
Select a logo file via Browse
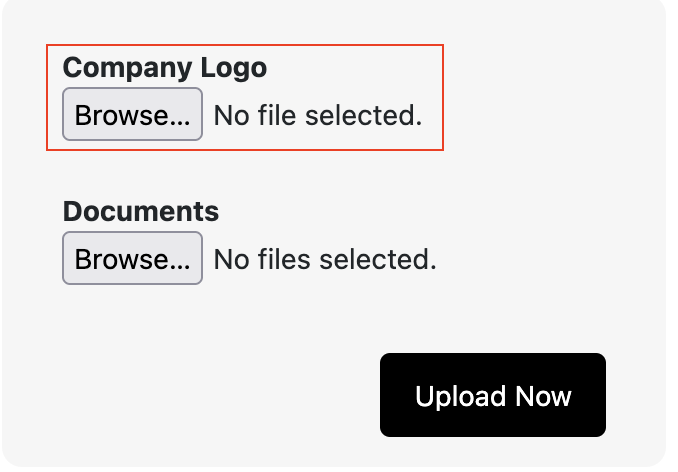click(x=132, y=115)
